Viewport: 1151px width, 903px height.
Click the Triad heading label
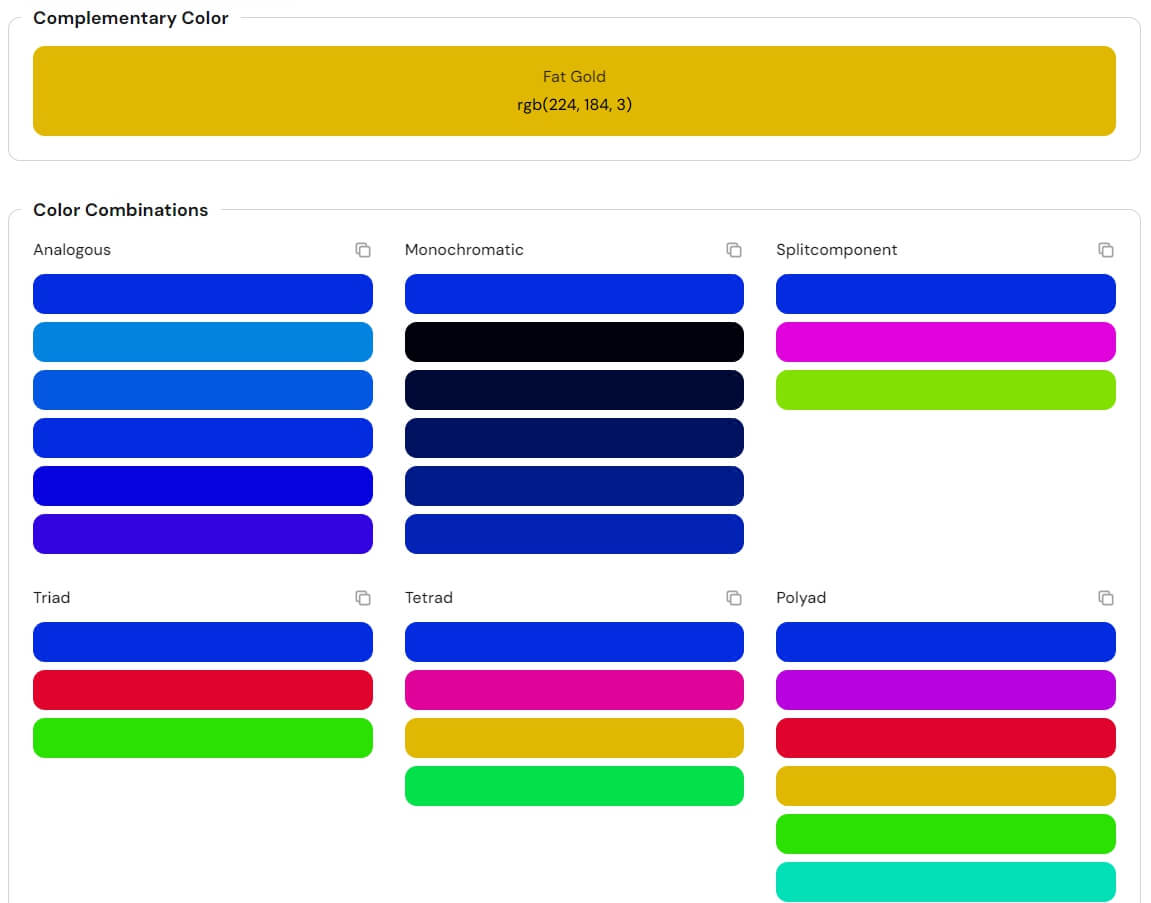(x=51, y=598)
